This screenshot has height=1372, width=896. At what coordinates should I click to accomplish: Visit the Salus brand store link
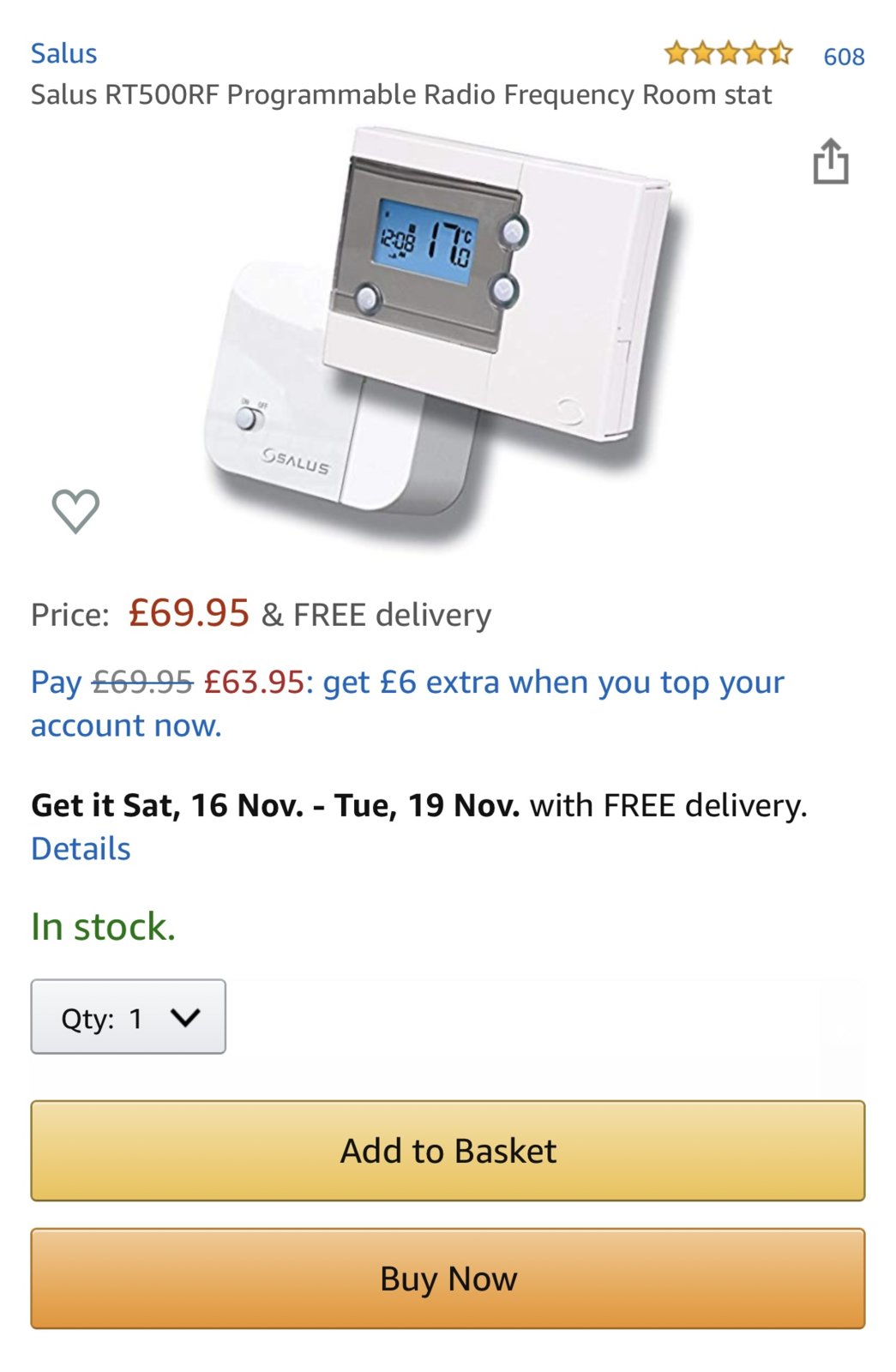pos(63,53)
